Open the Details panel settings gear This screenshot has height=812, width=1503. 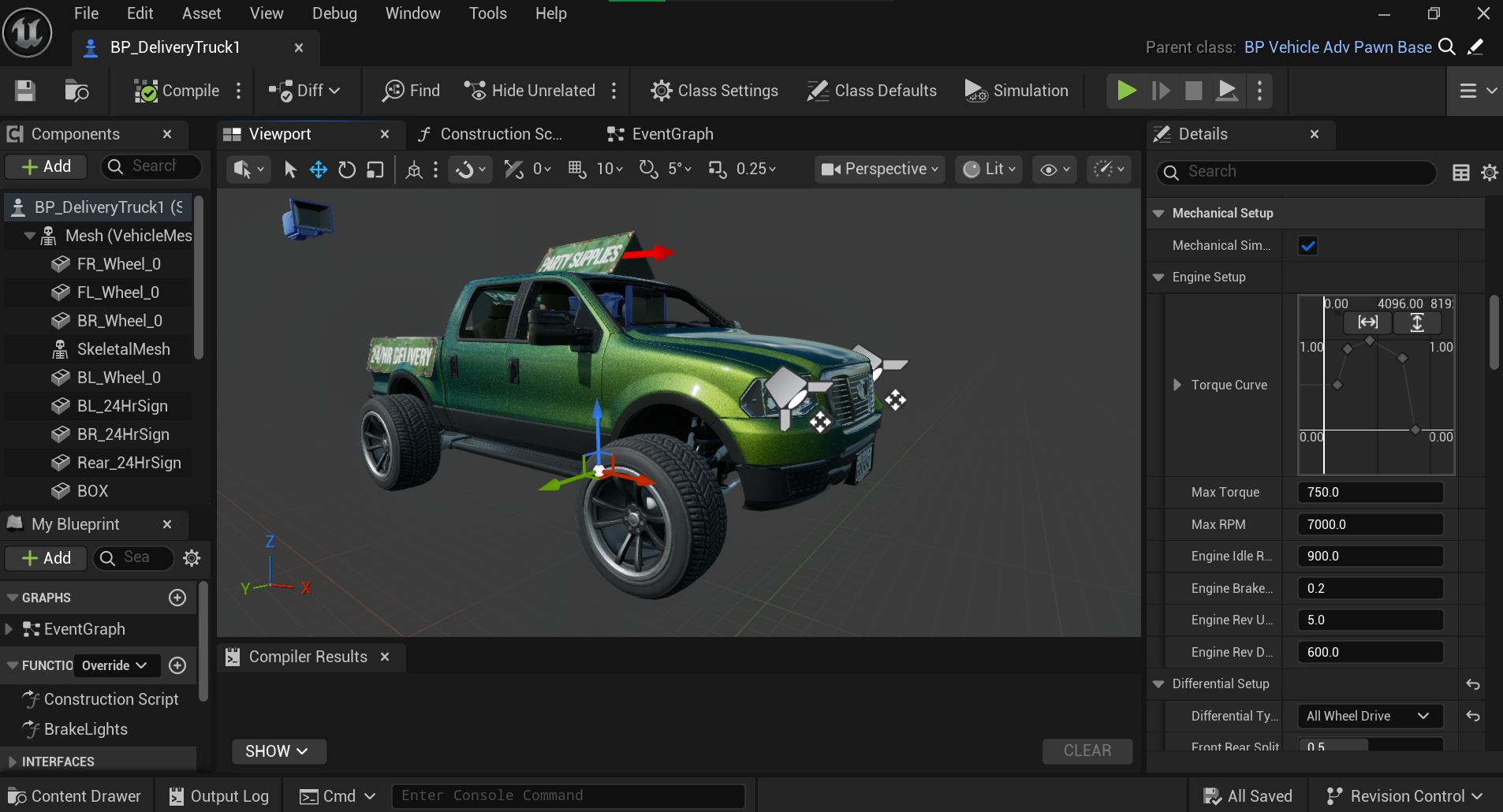pos(1490,172)
